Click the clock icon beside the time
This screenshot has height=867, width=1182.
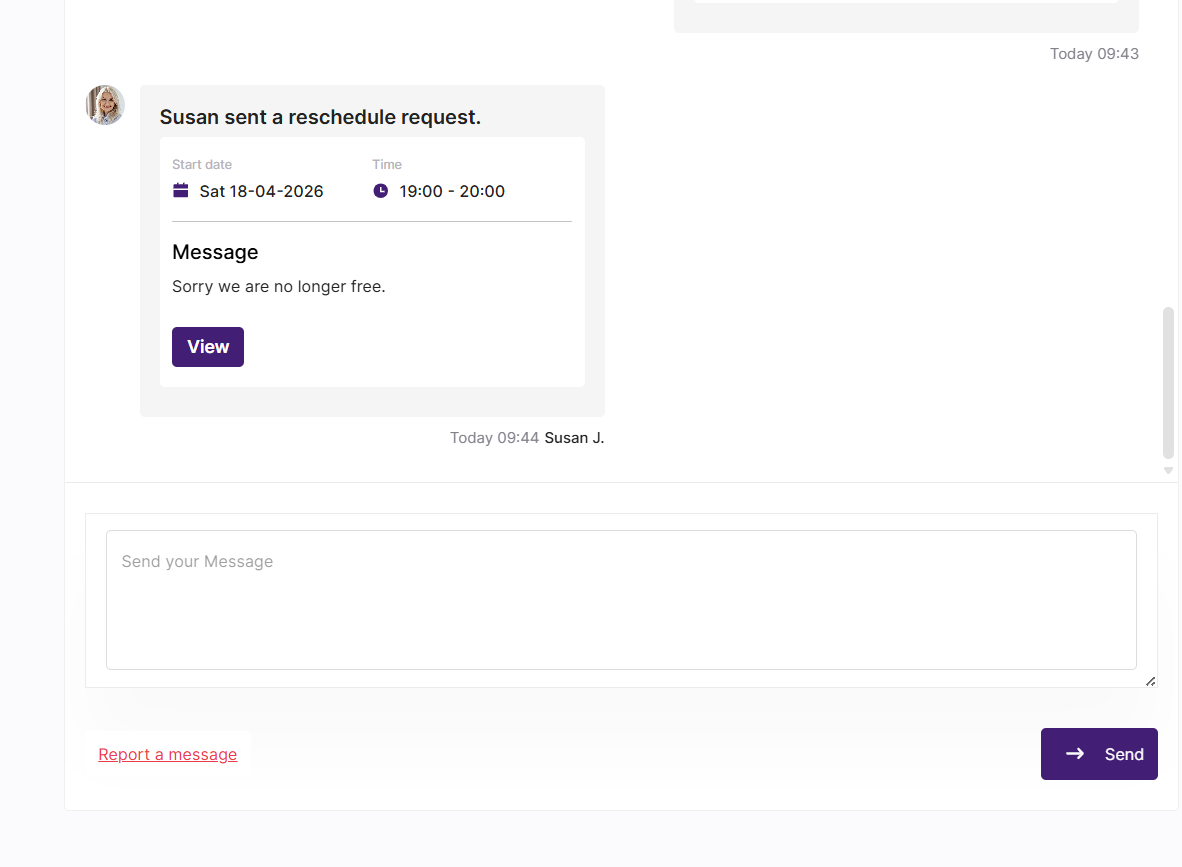tap(380, 190)
